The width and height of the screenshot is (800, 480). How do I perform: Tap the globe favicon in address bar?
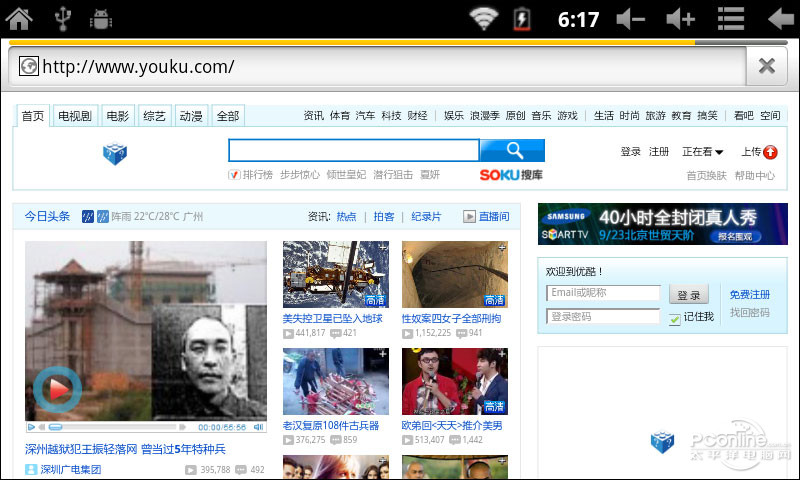pyautogui.click(x=29, y=66)
